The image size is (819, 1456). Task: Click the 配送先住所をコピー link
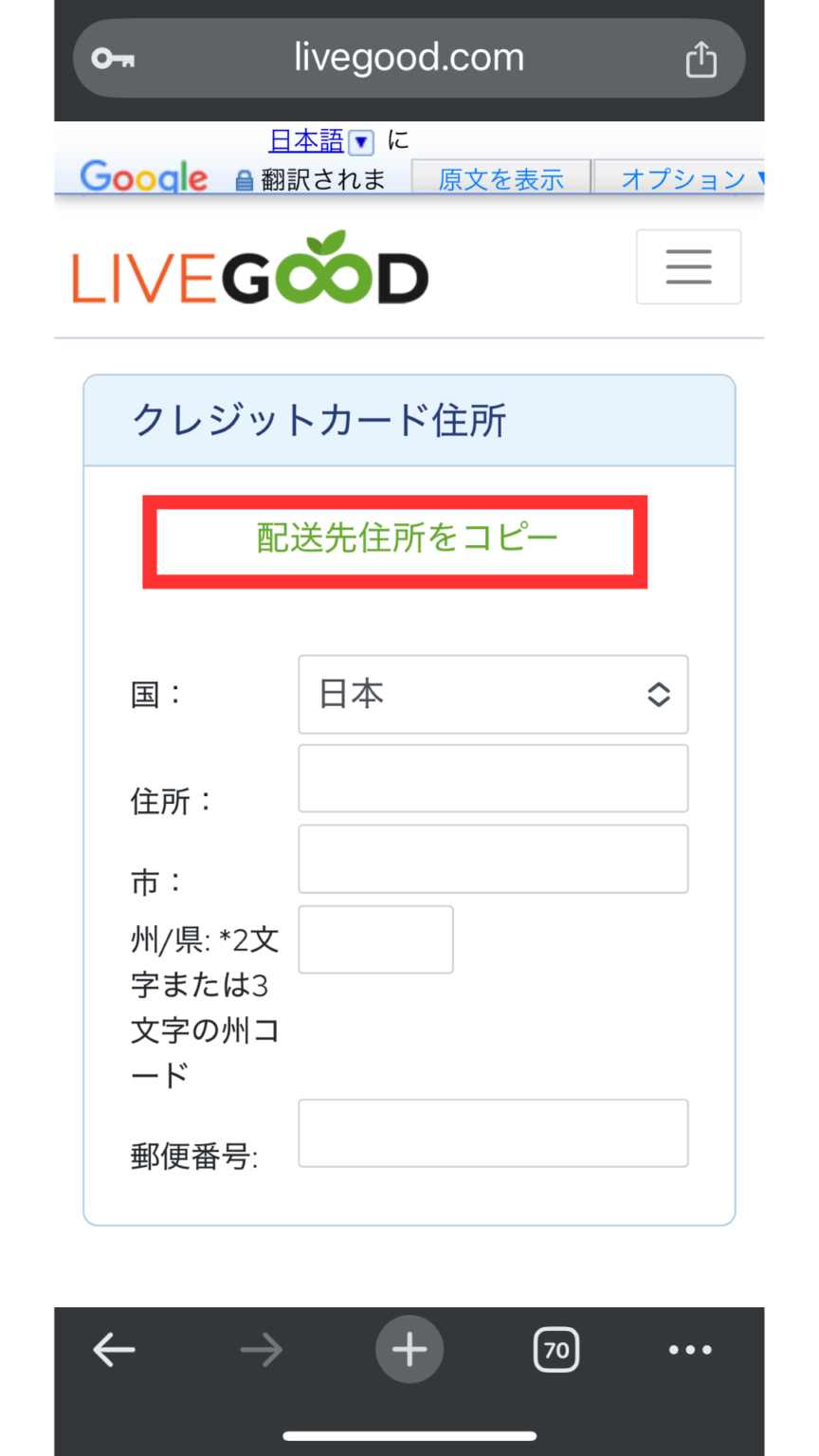[x=407, y=537]
